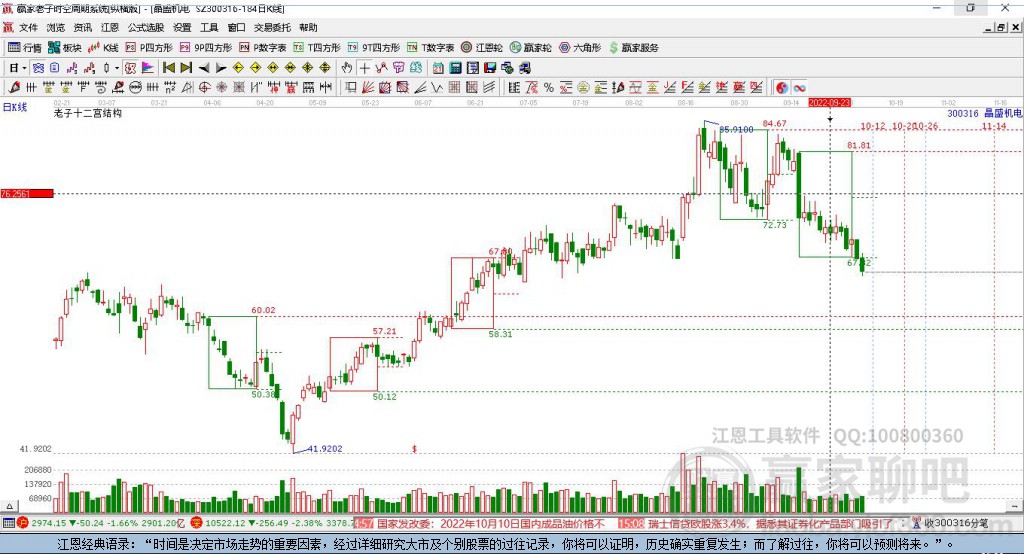
Task: Open the T数字表 tool
Action: click(430, 48)
